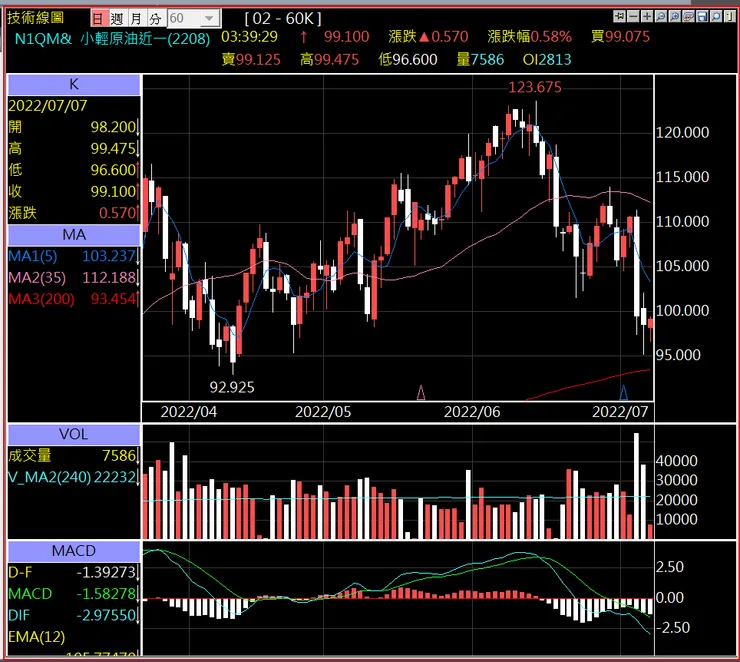Click the 120.000 price axis label
The height and width of the screenshot is (662, 740).
coord(682,133)
